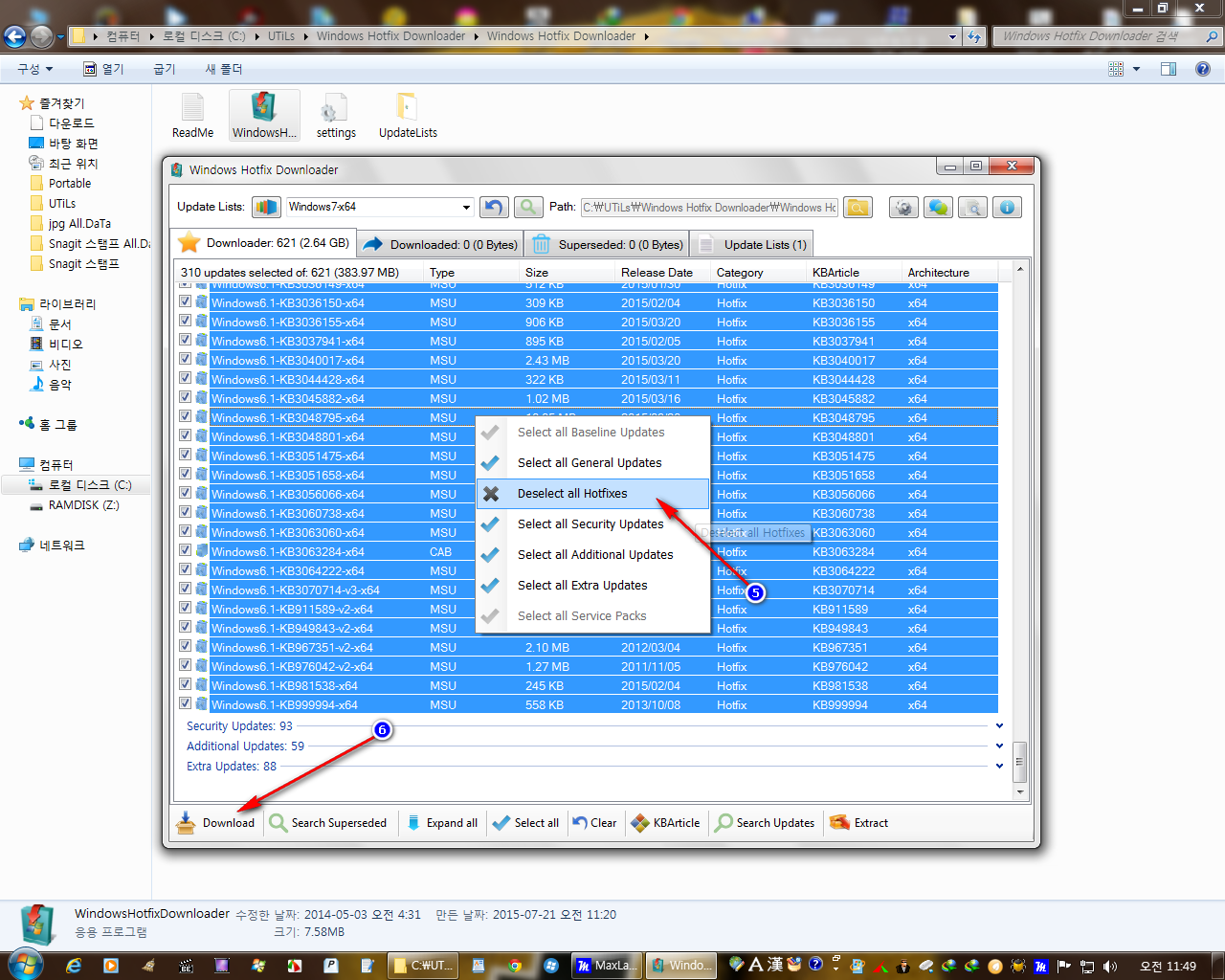The width and height of the screenshot is (1225, 980).
Task: Select the settings file icon in Explorer
Action: [x=336, y=117]
